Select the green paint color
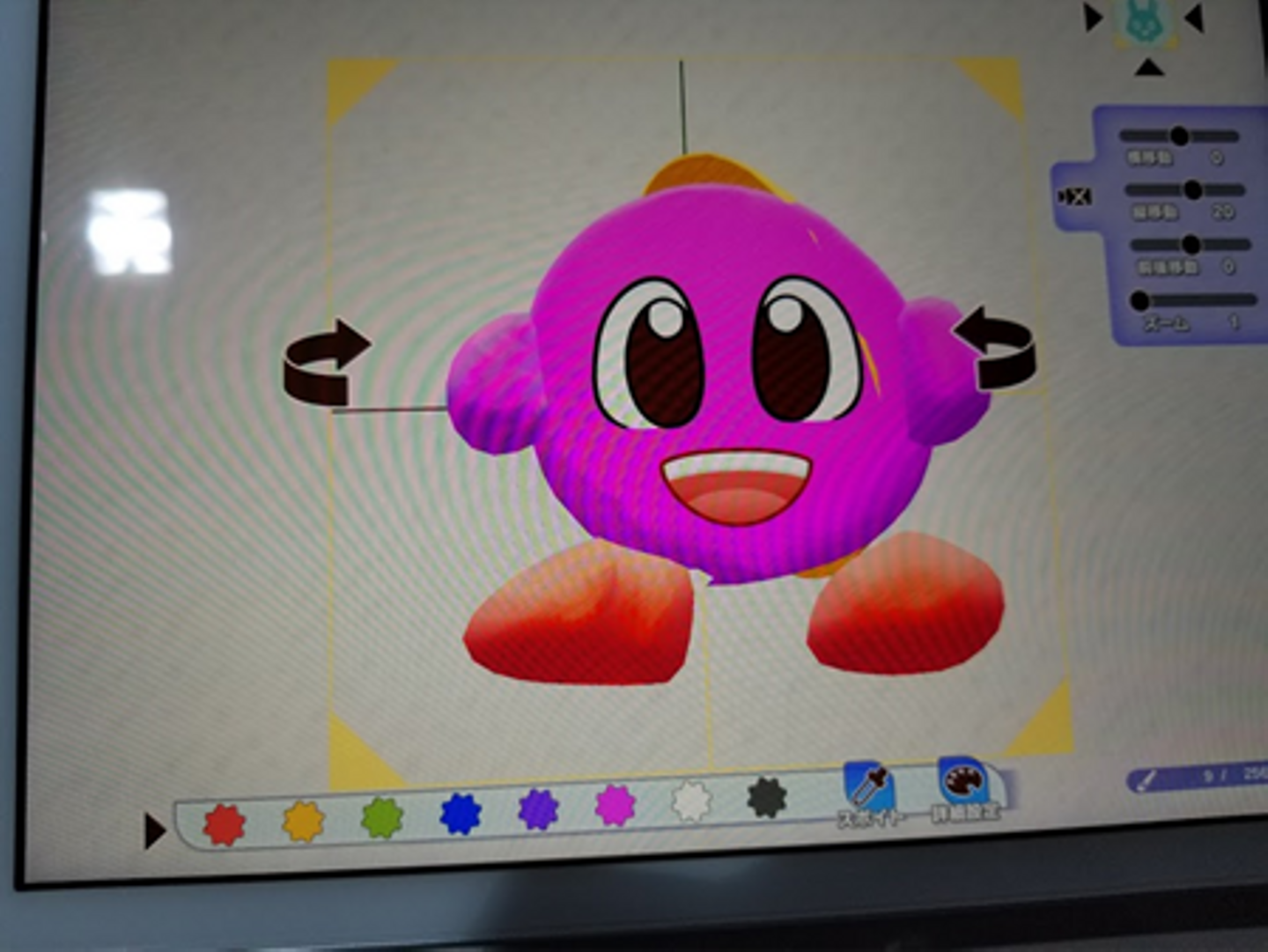1268x952 pixels. point(382,816)
